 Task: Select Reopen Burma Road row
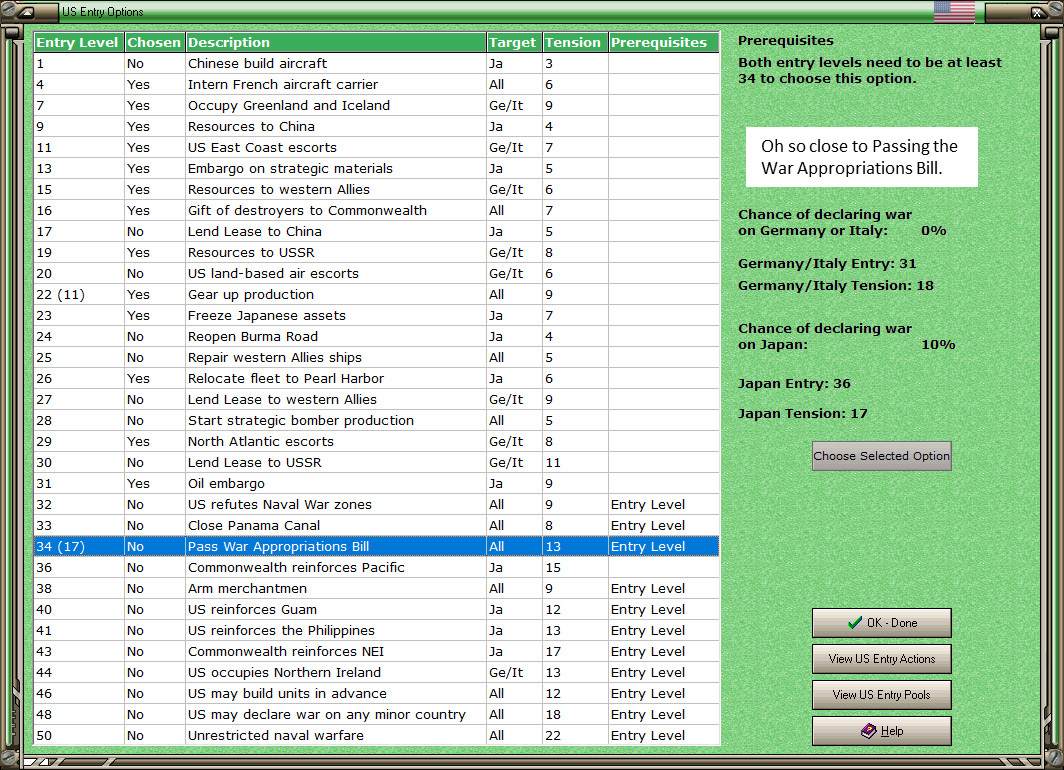(x=377, y=336)
